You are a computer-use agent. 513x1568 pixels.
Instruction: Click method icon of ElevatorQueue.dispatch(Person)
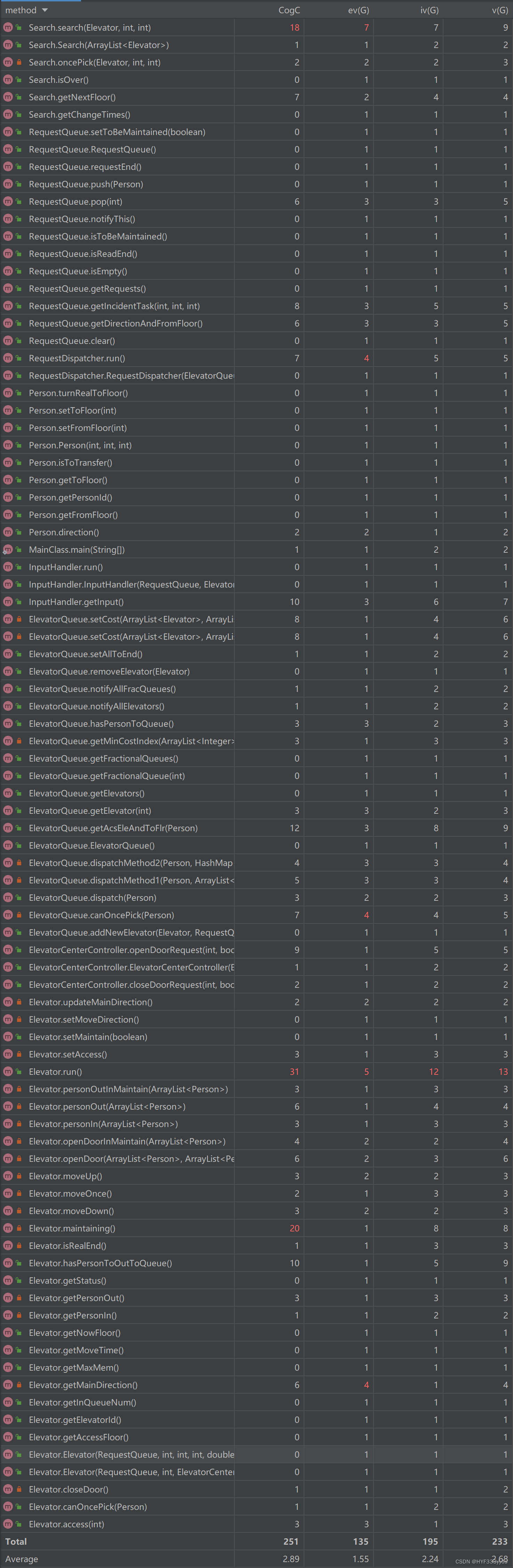tap(8, 897)
